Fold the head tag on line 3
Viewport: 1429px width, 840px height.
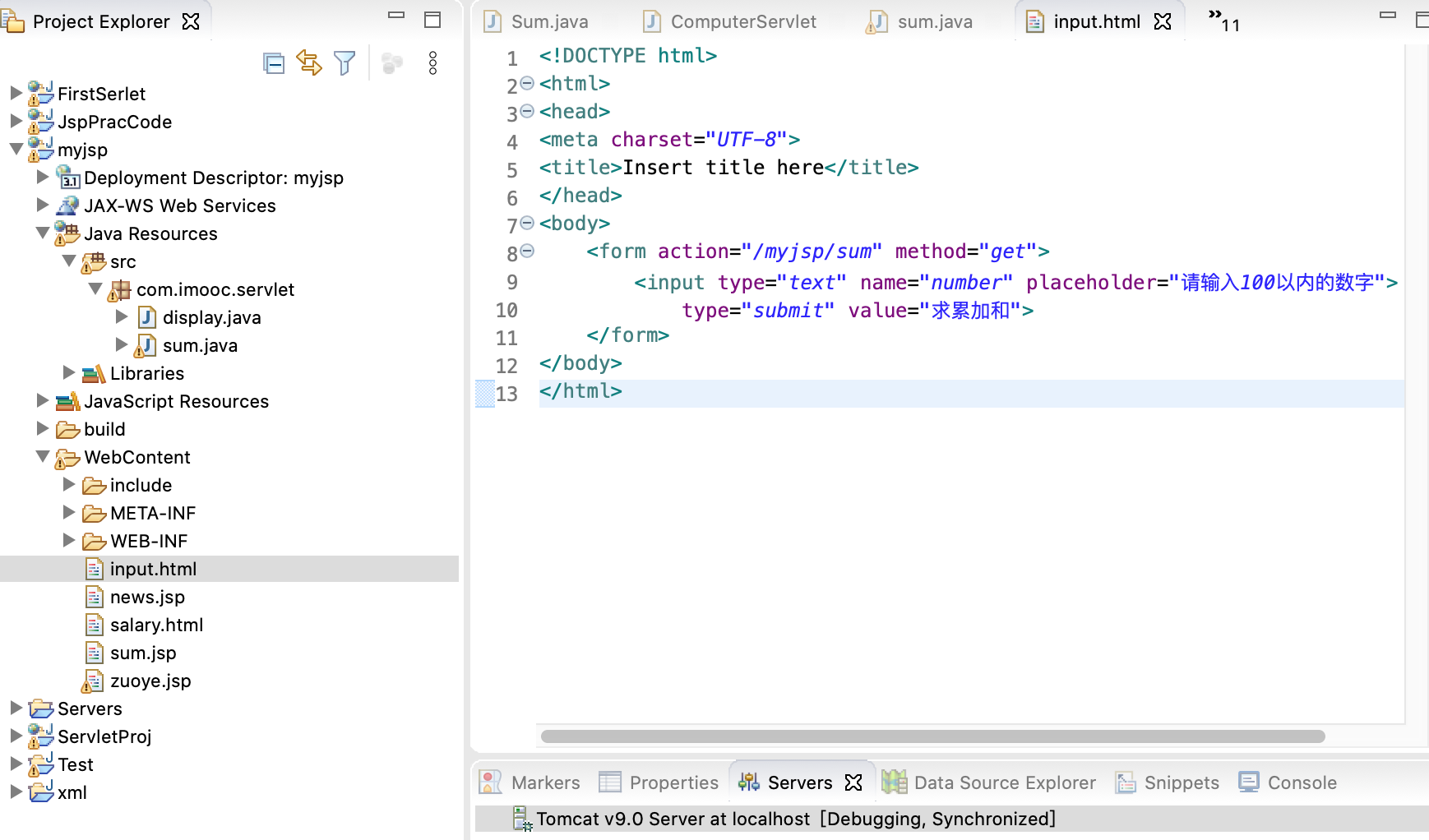pyautogui.click(x=528, y=111)
